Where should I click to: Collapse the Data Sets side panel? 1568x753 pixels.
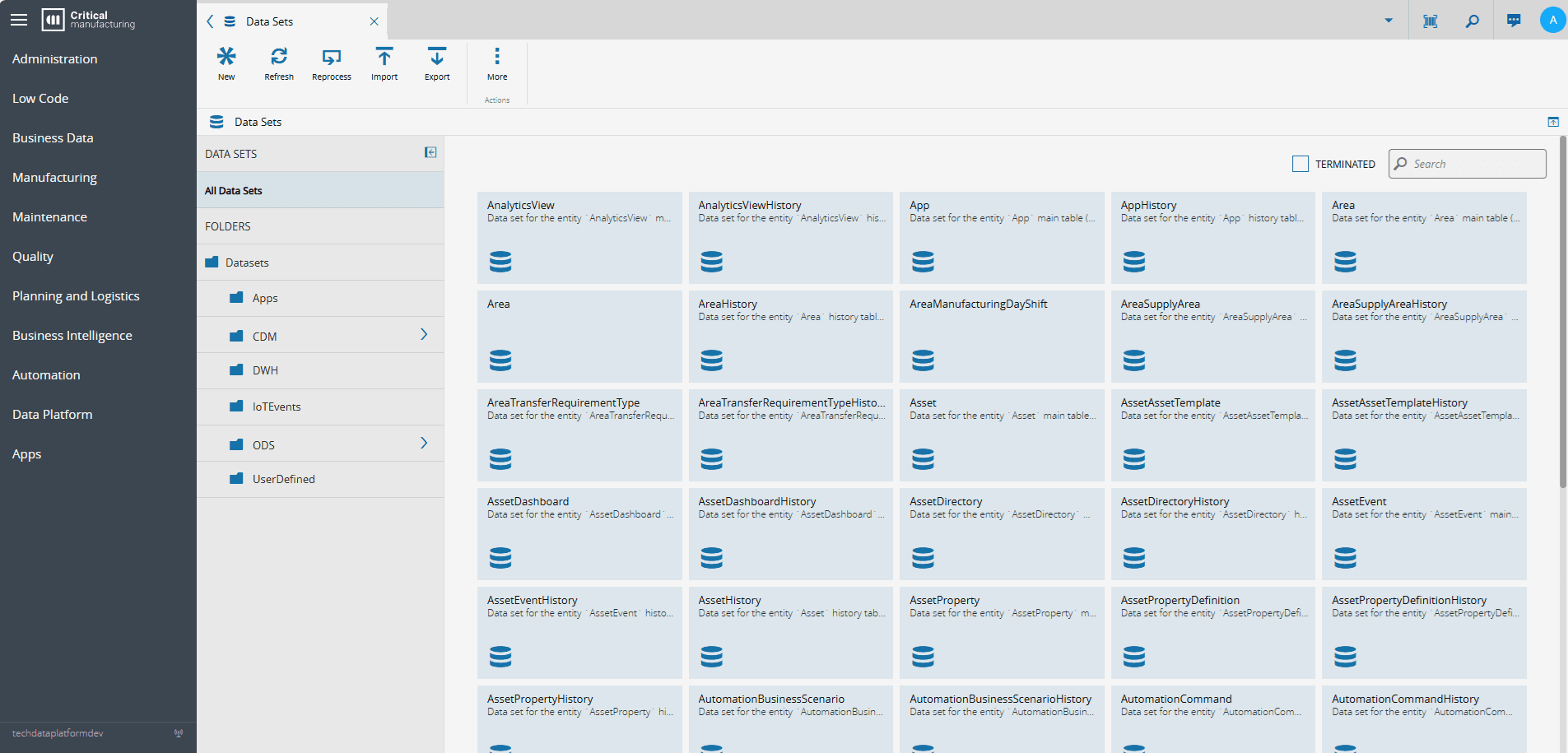click(430, 152)
